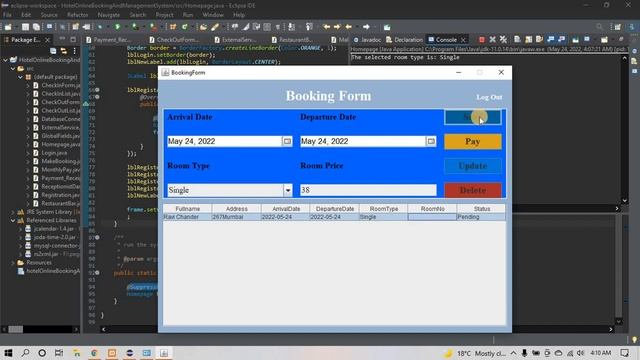Open the Source menu in Eclipse

[49, 15]
